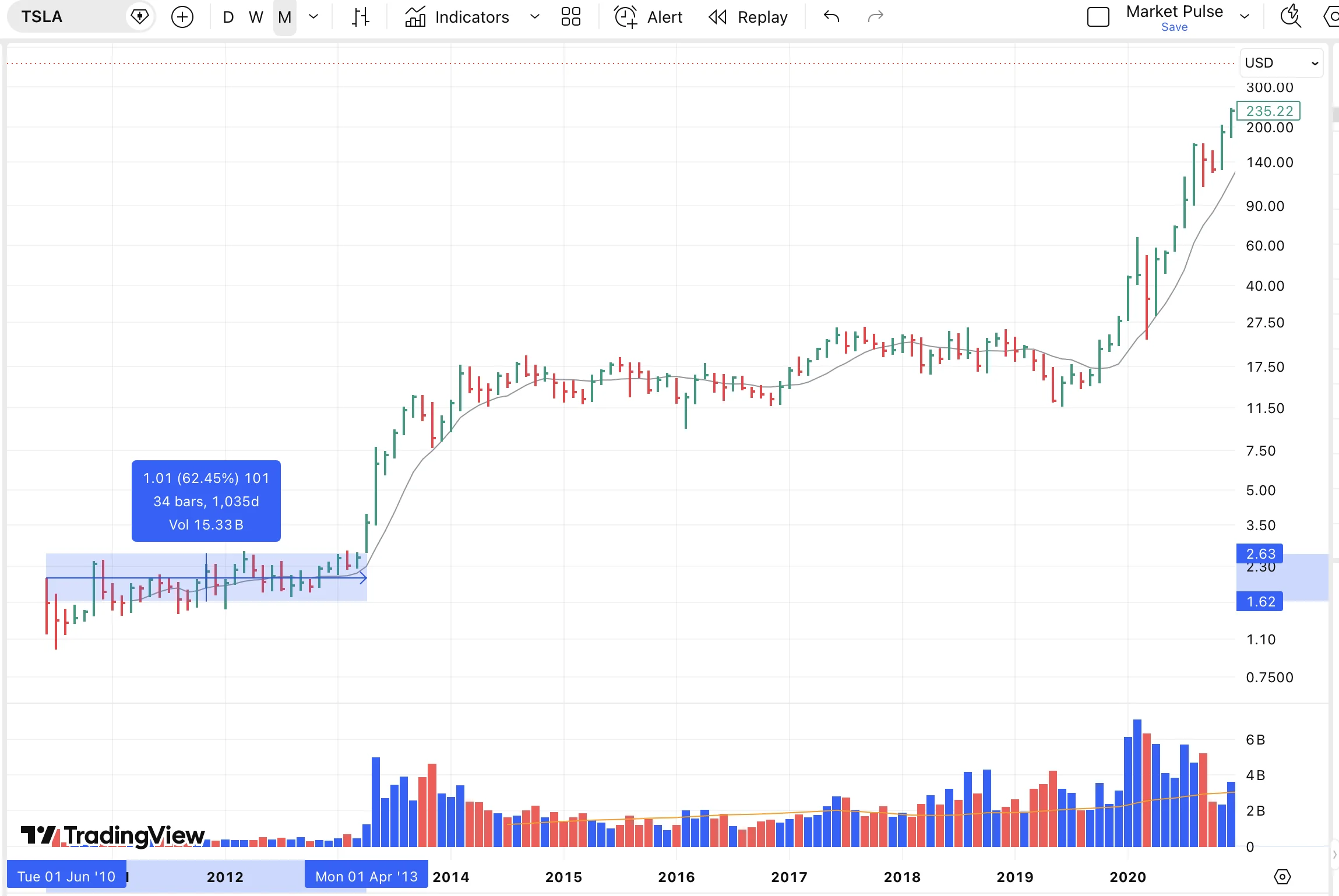Click the 2012 label on time axis
The image size is (1339, 896).
pos(225,877)
